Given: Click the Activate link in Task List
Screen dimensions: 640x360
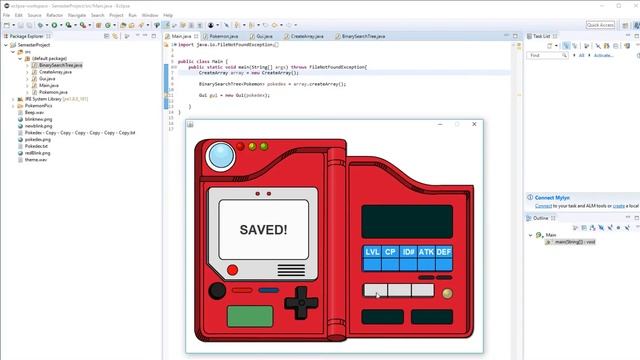Looking at the screenshot, I should 603,55.
